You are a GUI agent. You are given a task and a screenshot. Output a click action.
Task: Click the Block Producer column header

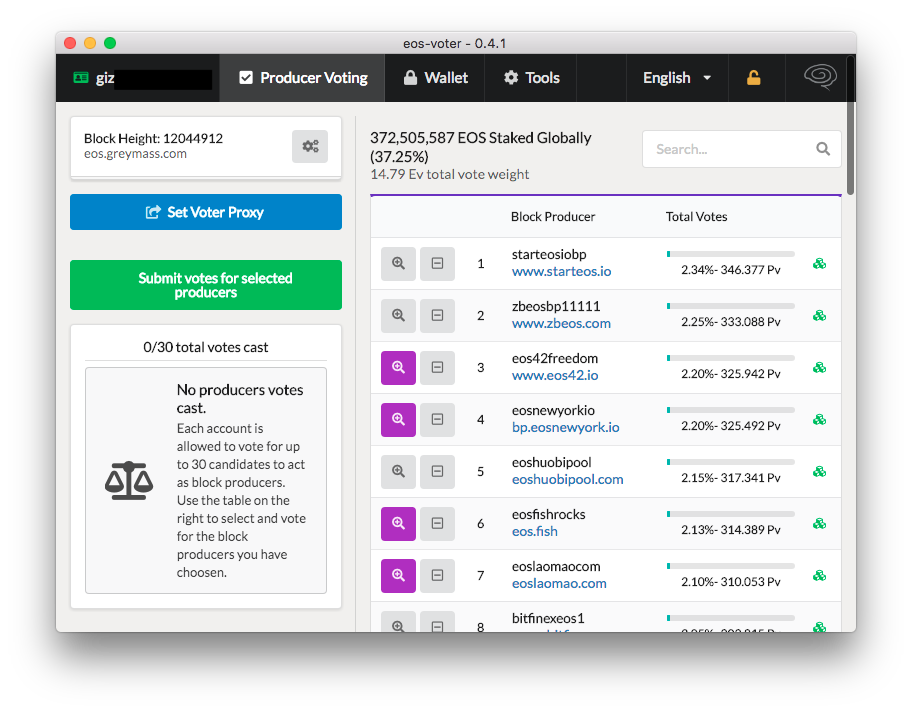pos(553,217)
